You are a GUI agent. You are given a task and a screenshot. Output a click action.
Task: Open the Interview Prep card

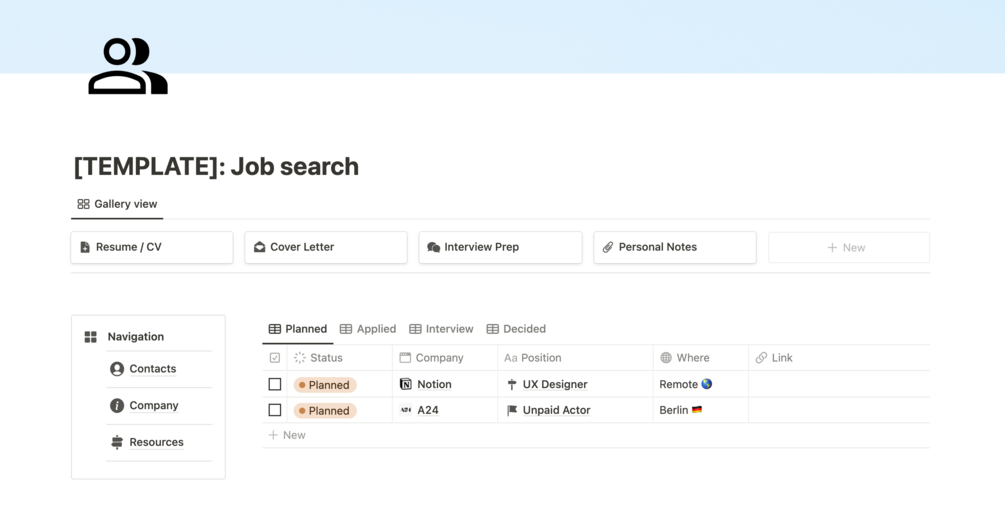coord(500,247)
